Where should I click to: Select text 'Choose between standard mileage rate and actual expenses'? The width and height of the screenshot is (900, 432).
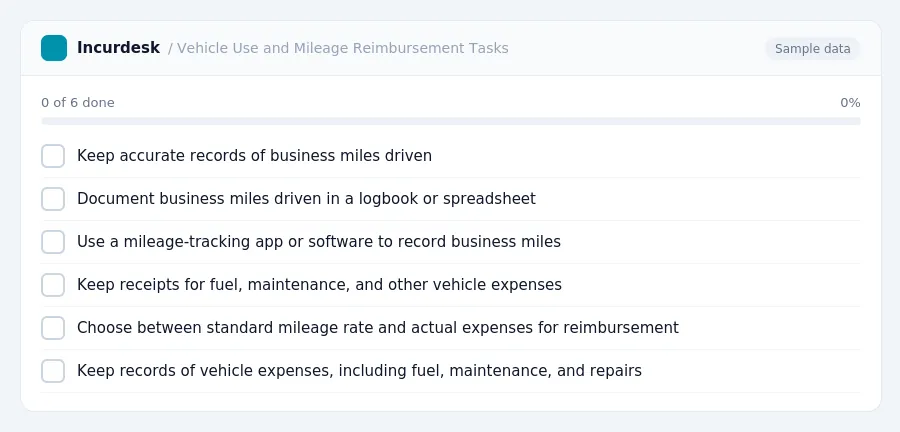[305, 328]
